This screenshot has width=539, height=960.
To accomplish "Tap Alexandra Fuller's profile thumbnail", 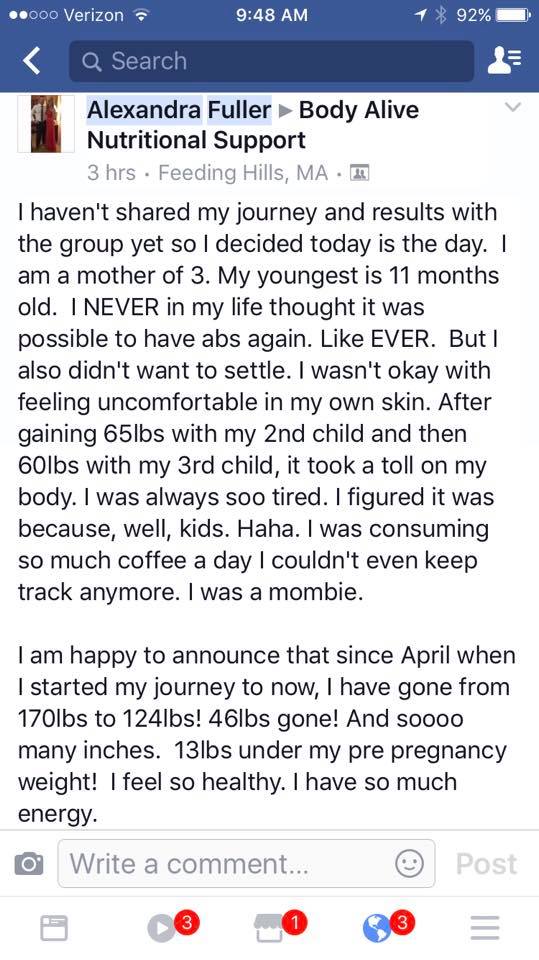I will click(x=45, y=123).
